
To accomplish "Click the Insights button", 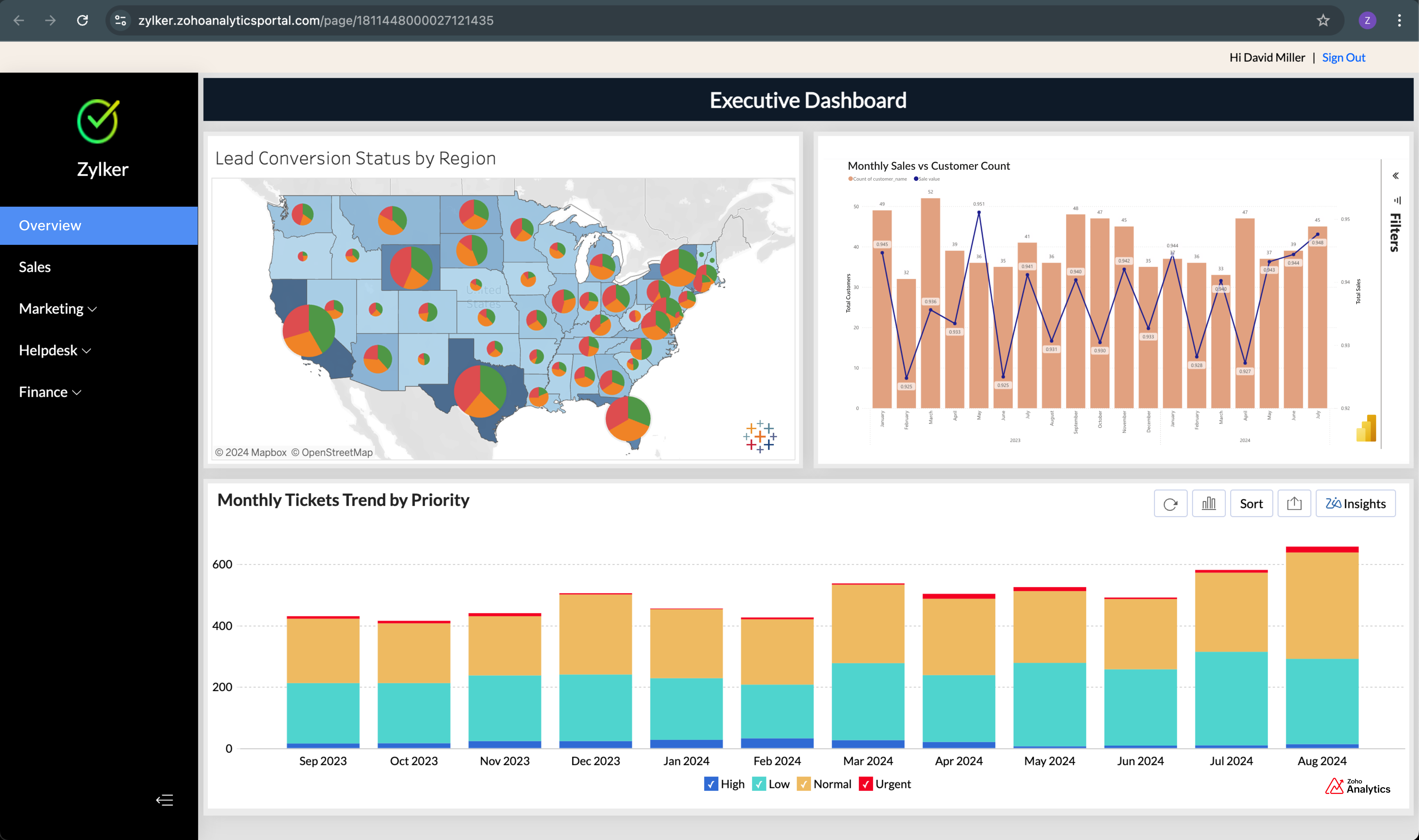I will pyautogui.click(x=1355, y=504).
